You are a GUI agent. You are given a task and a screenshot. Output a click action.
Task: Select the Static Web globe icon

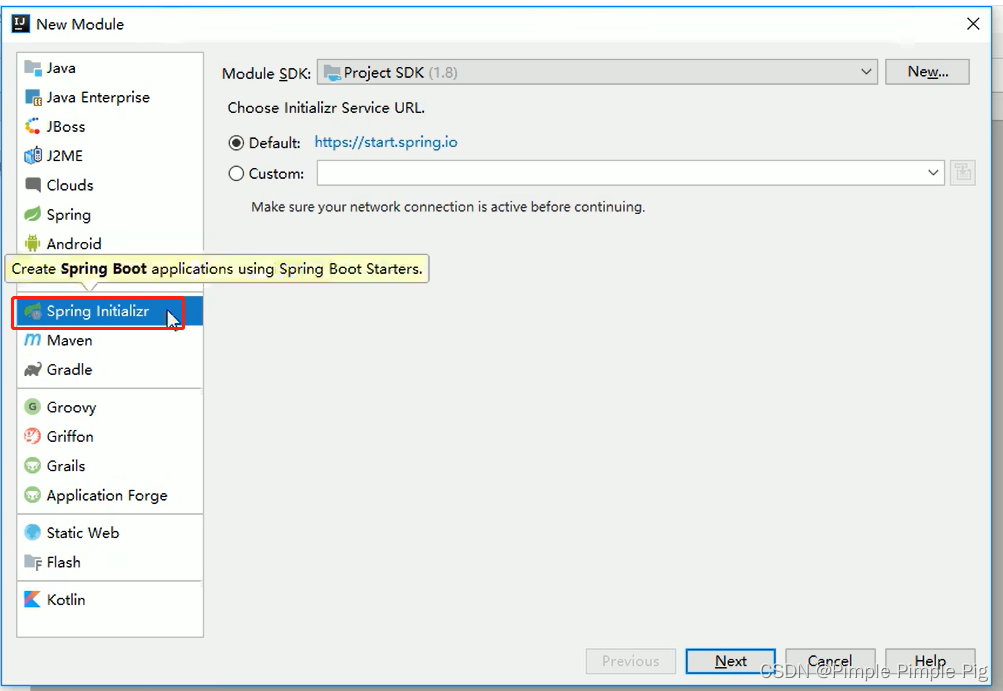coord(33,532)
